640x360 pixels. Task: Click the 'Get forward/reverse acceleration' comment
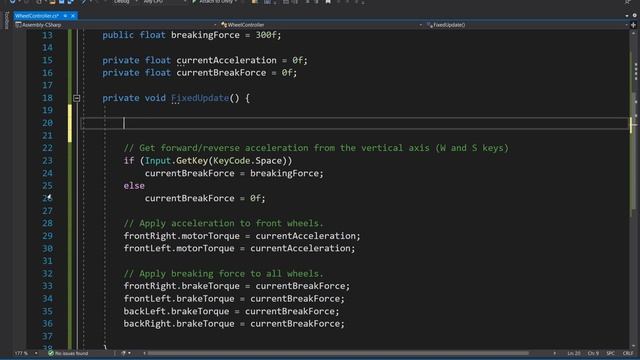point(316,148)
